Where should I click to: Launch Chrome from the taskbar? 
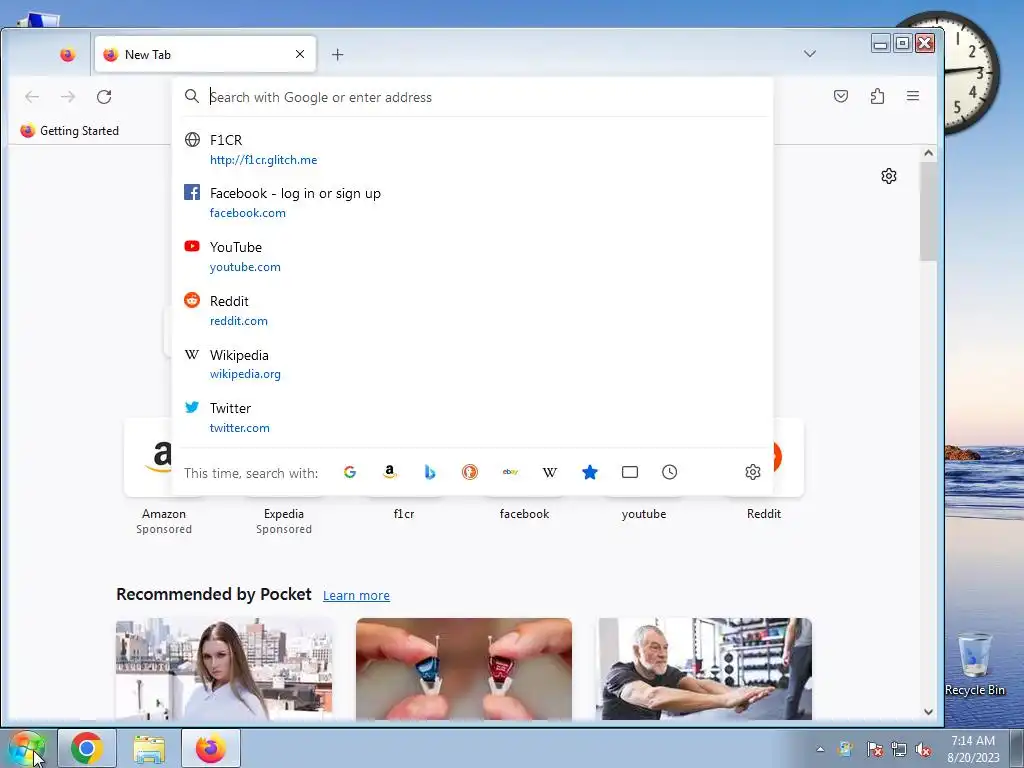point(87,748)
